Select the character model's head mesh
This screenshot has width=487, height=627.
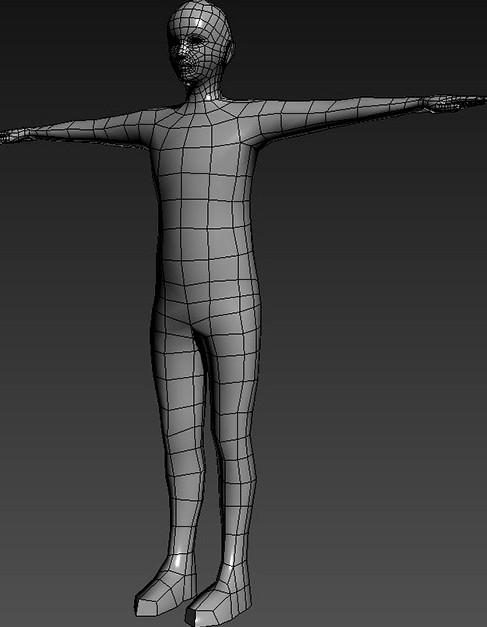pyautogui.click(x=200, y=44)
